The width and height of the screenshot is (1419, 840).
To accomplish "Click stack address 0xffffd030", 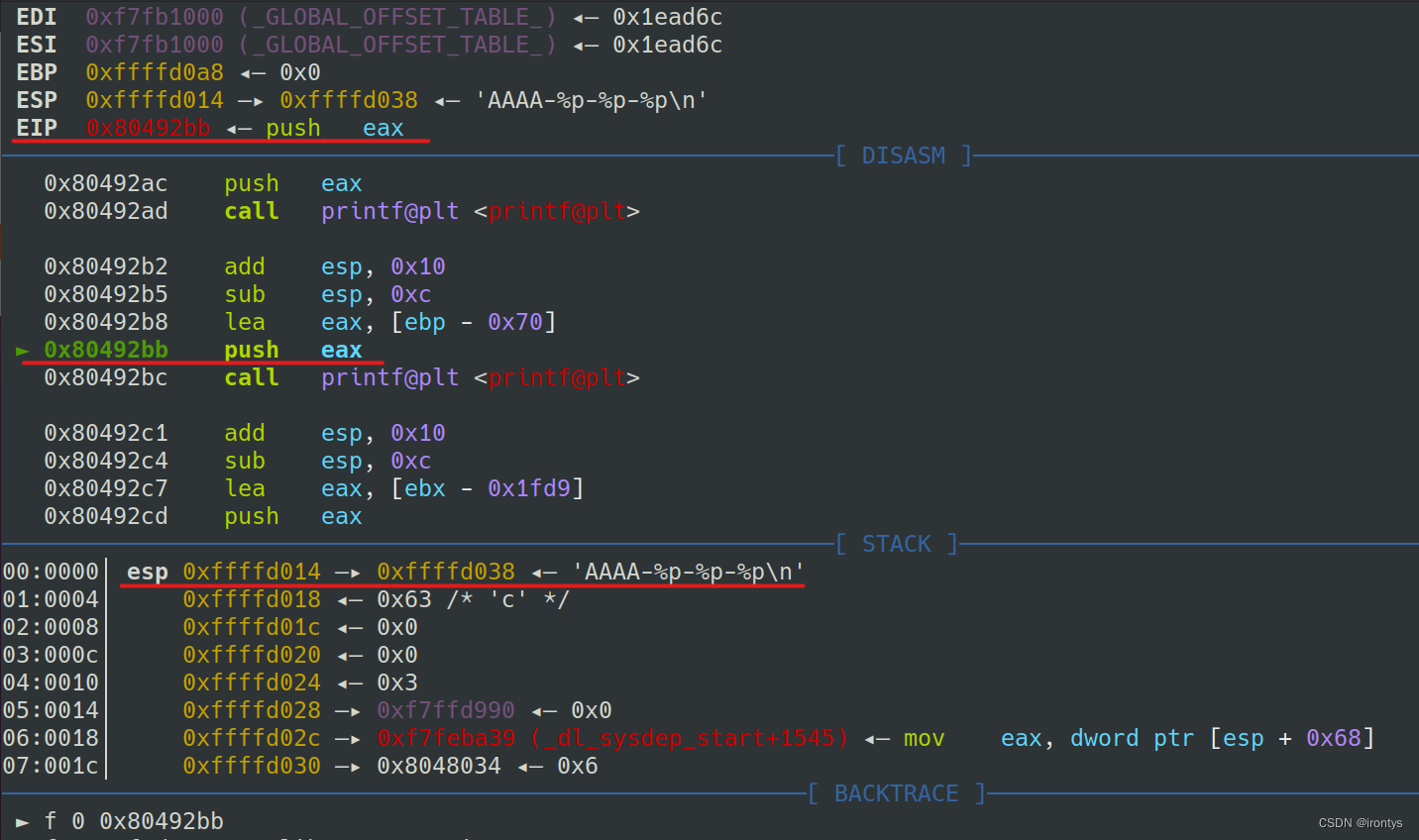I will click(252, 766).
